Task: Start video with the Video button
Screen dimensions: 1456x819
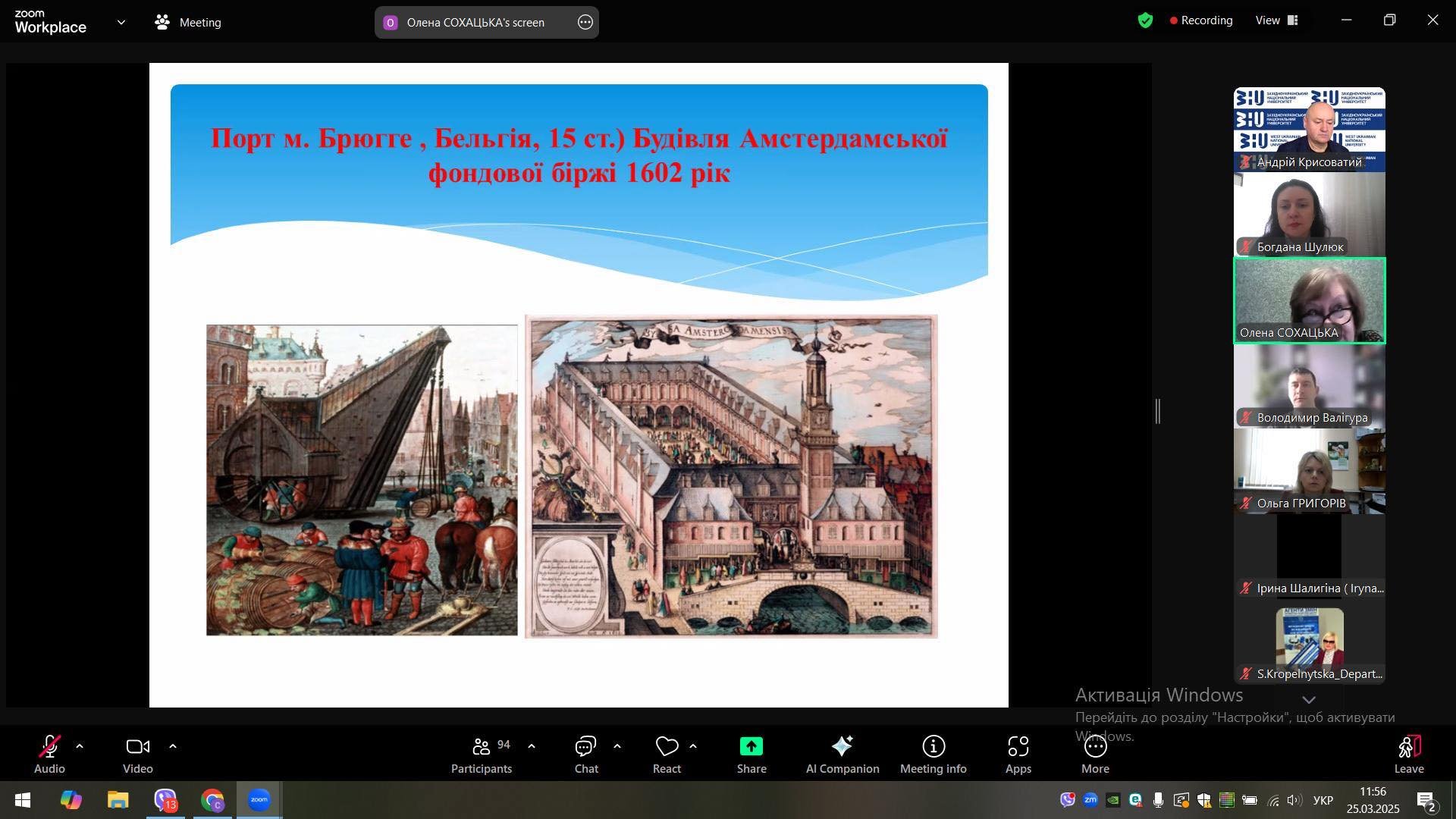Action: point(138,754)
